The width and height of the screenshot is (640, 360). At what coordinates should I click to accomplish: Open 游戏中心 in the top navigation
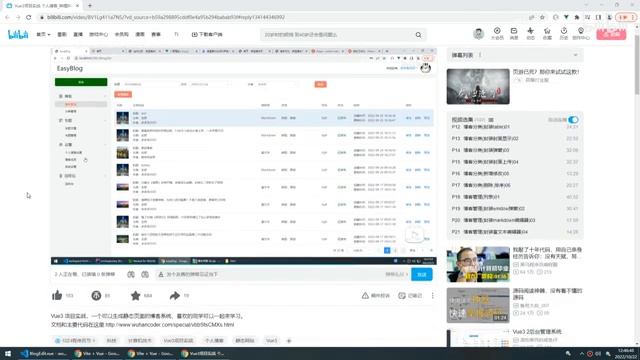(98, 34)
